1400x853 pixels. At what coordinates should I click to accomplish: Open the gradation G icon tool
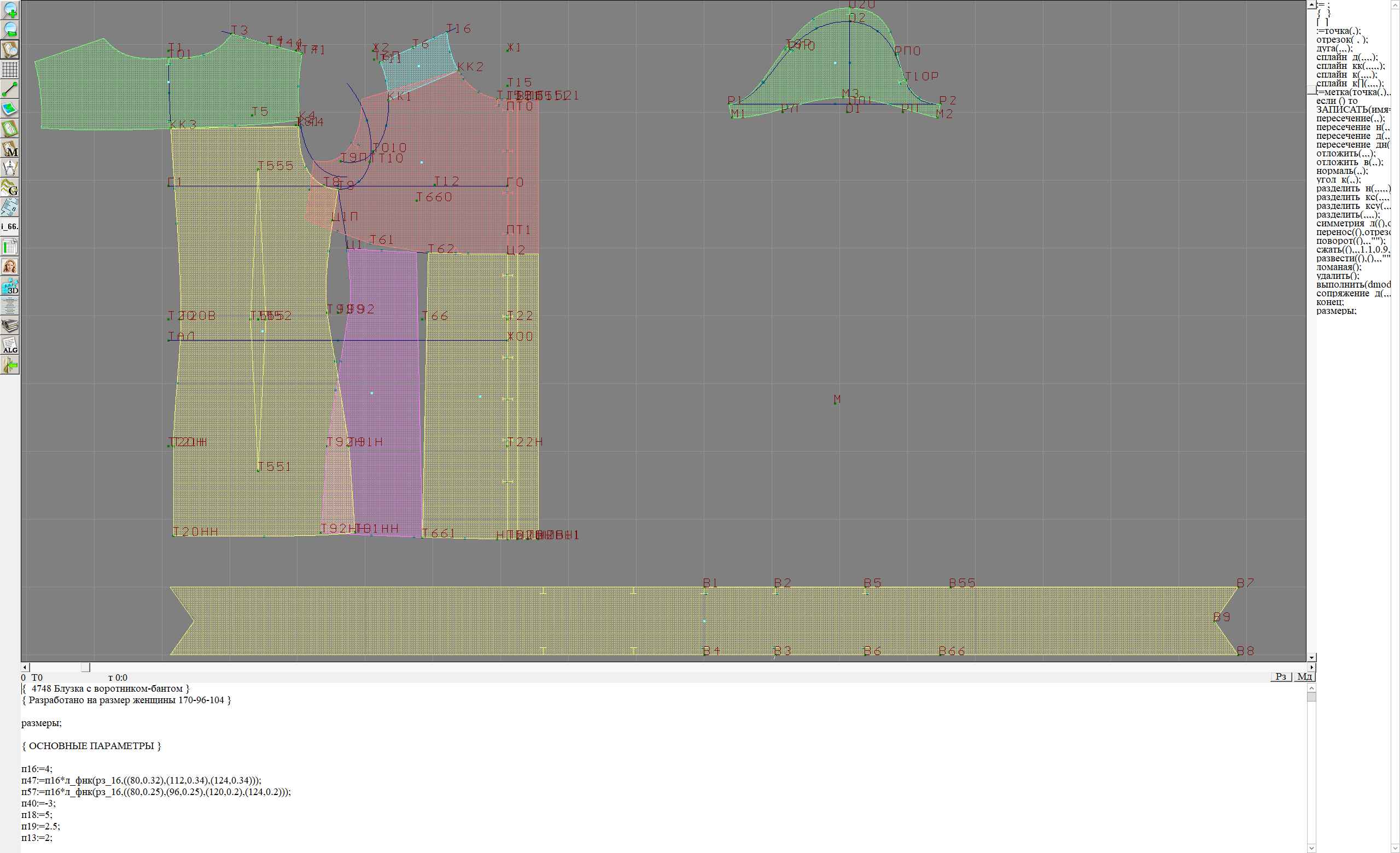pyautogui.click(x=10, y=188)
